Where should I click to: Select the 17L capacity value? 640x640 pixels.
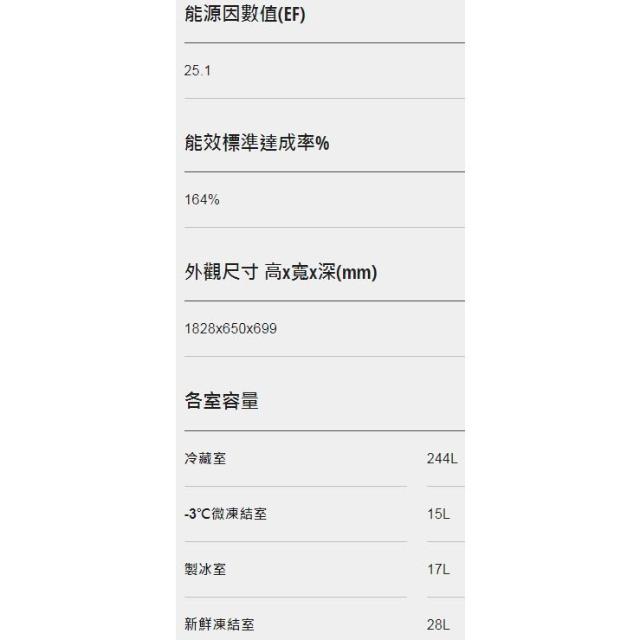click(438, 570)
